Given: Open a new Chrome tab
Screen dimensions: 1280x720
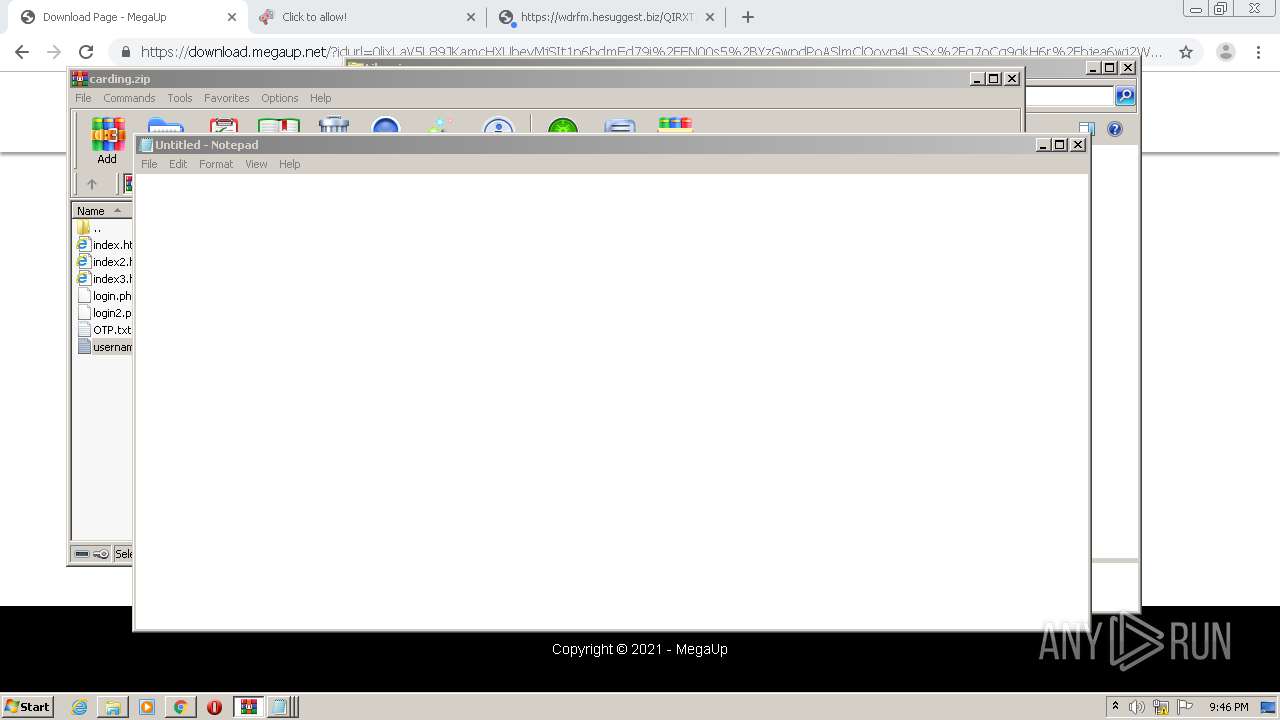Looking at the screenshot, I should 747,17.
